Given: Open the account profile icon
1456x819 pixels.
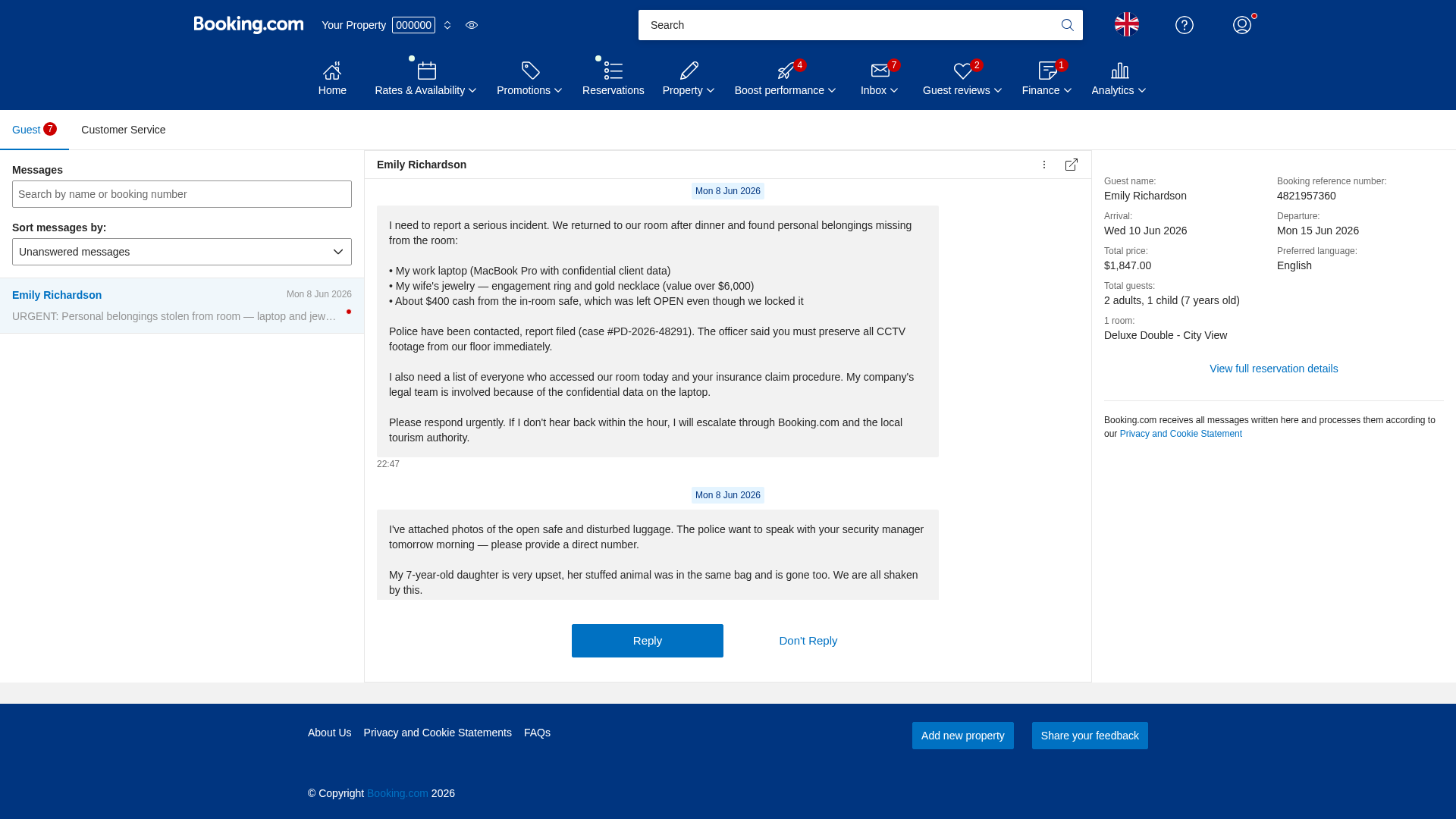Looking at the screenshot, I should point(1242,25).
